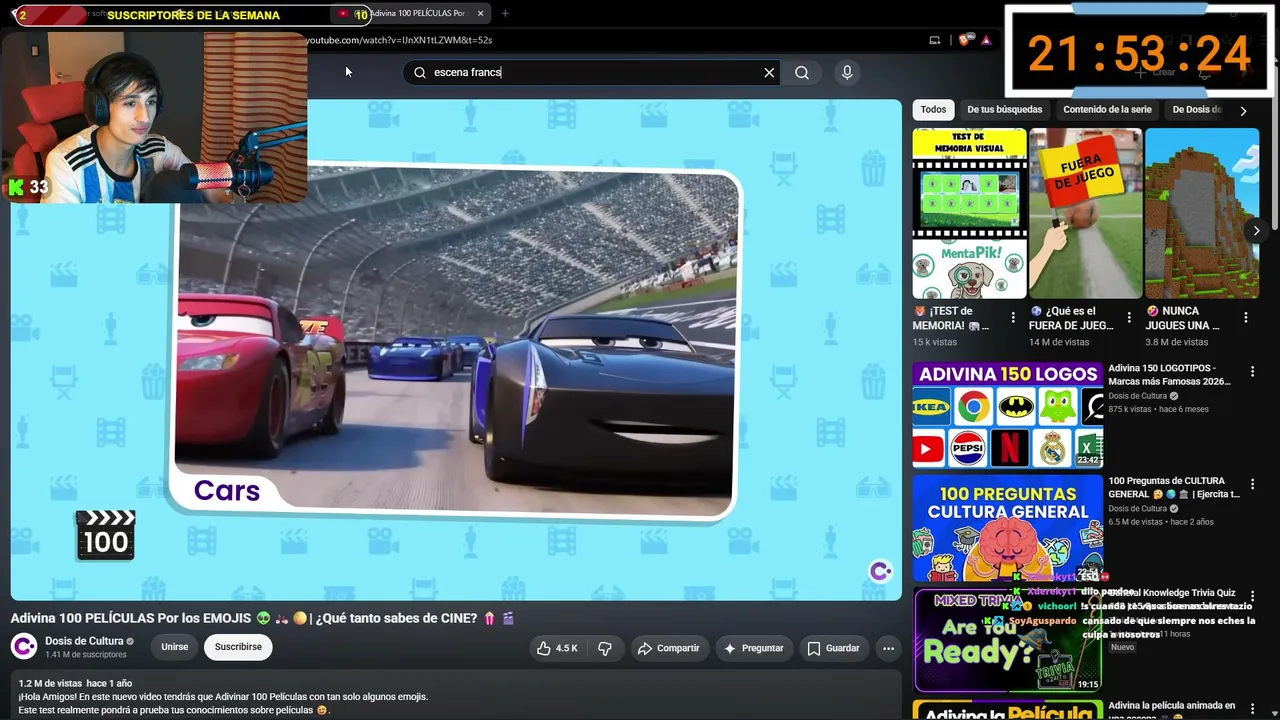Open options for TEST de MEMORIA short

pos(1013,317)
